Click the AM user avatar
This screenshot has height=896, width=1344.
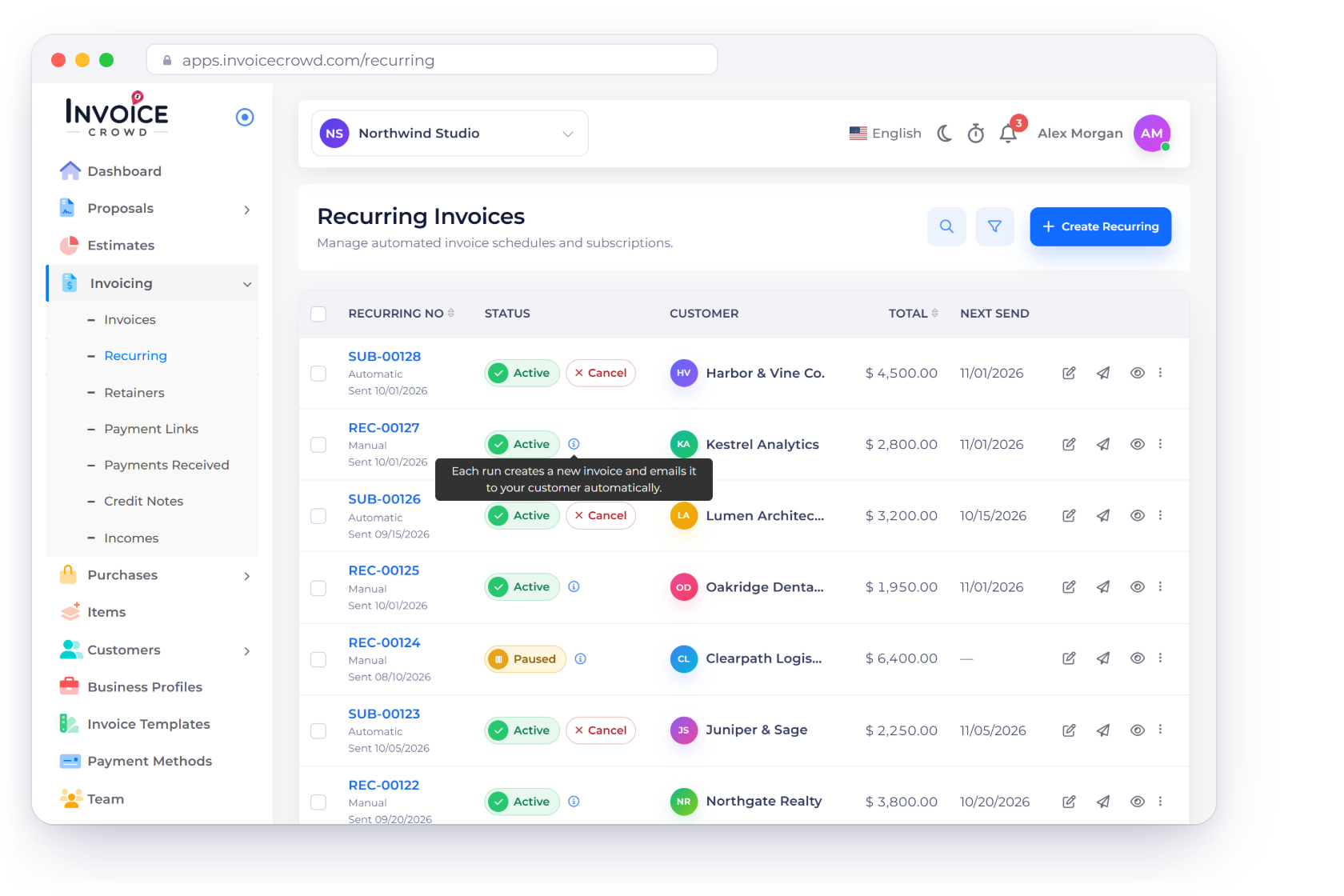click(1152, 133)
